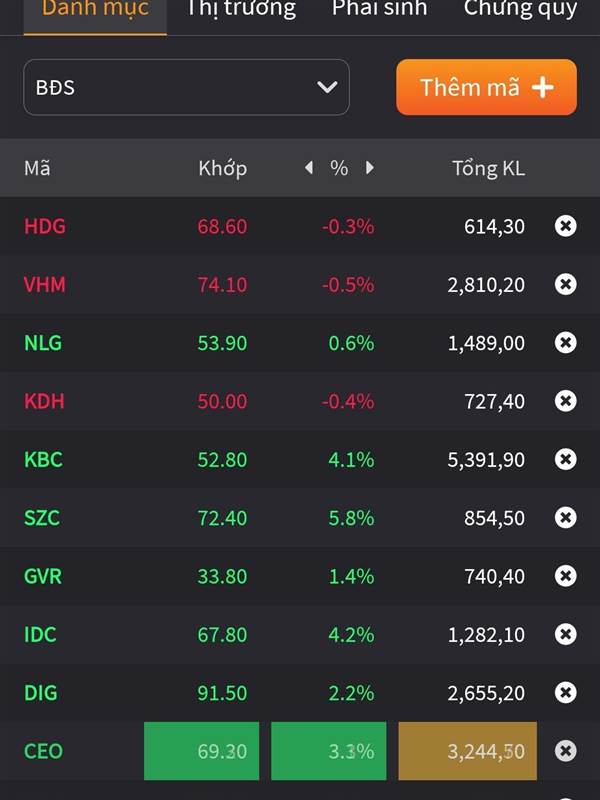Open the Danh mục tab

point(95,10)
